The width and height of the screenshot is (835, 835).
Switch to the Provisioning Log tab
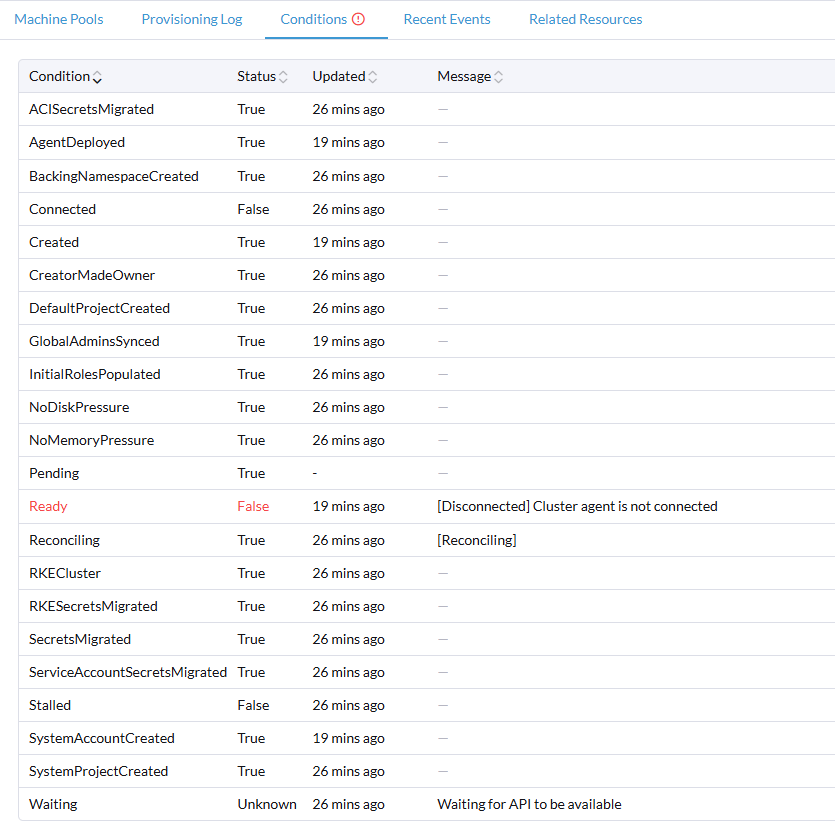click(x=192, y=19)
